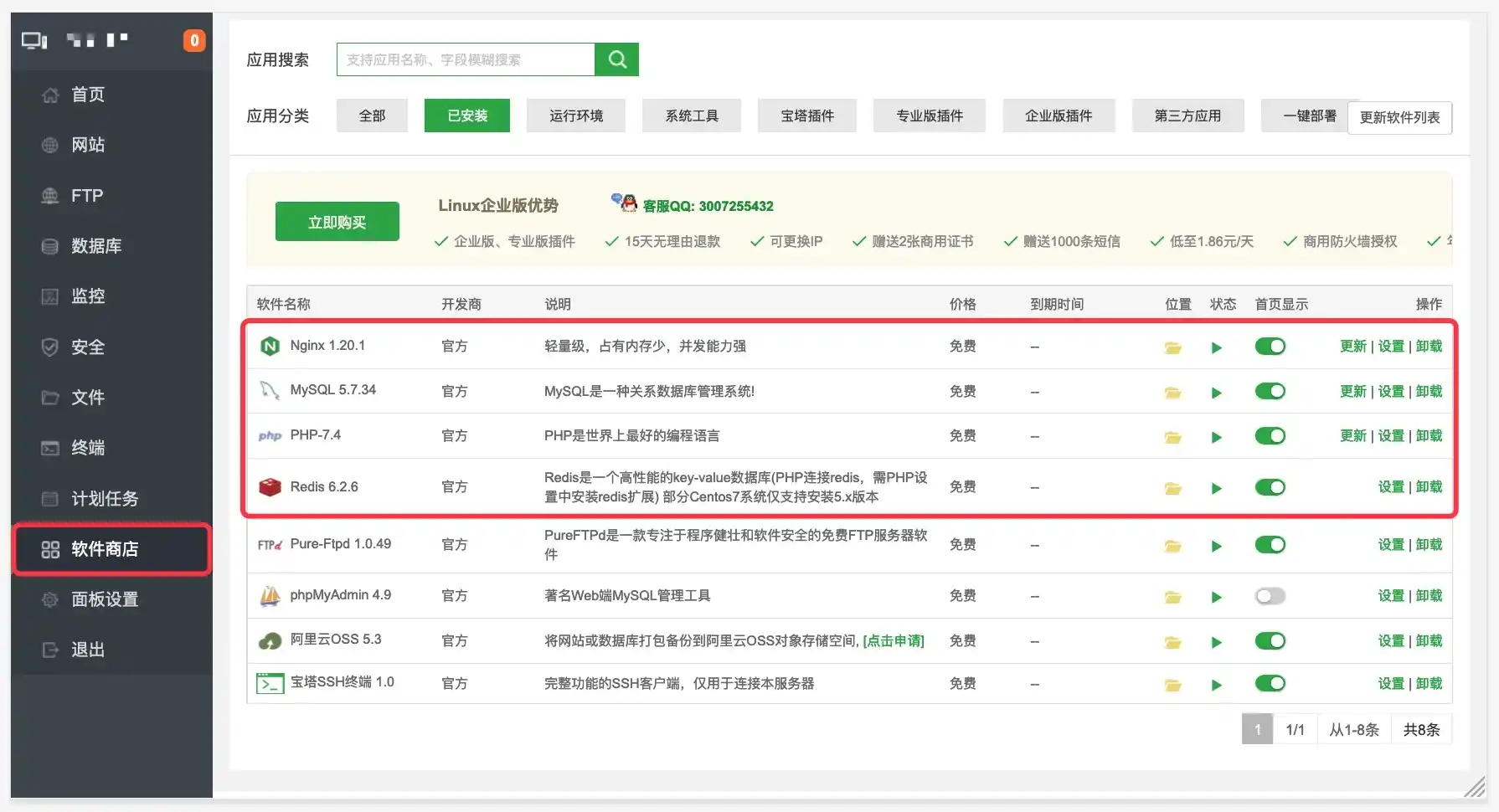Restart MySQL using its green play icon

[x=1216, y=391]
